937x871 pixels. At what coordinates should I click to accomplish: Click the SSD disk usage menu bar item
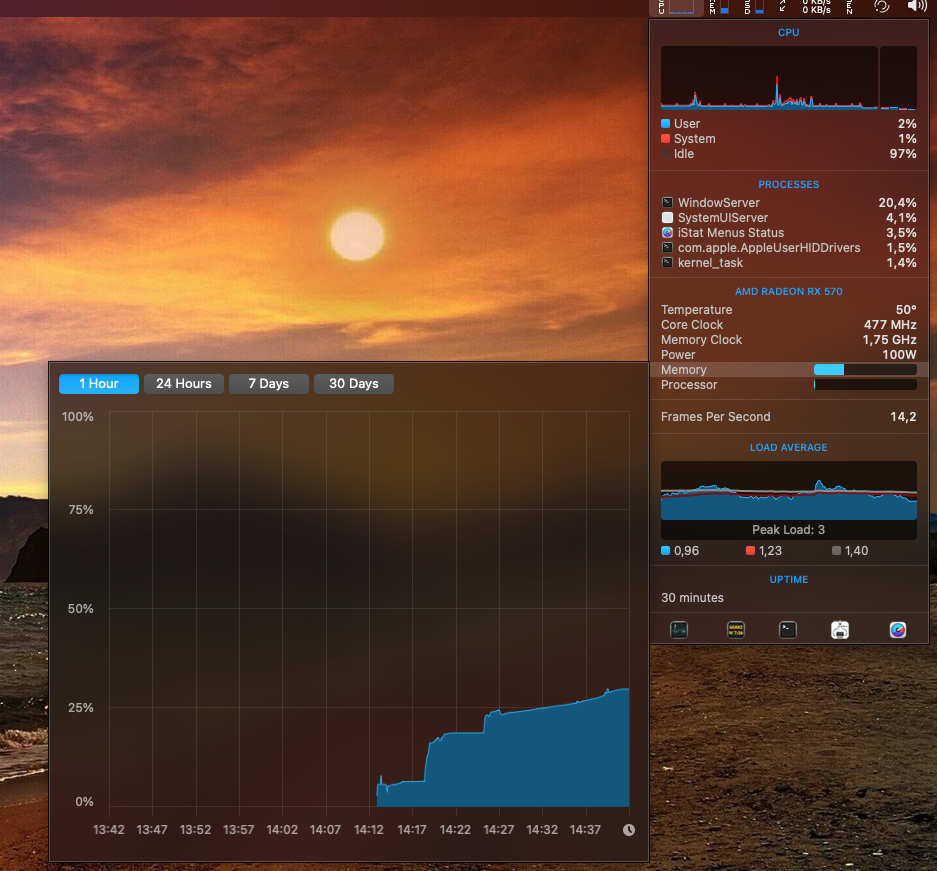click(x=754, y=7)
